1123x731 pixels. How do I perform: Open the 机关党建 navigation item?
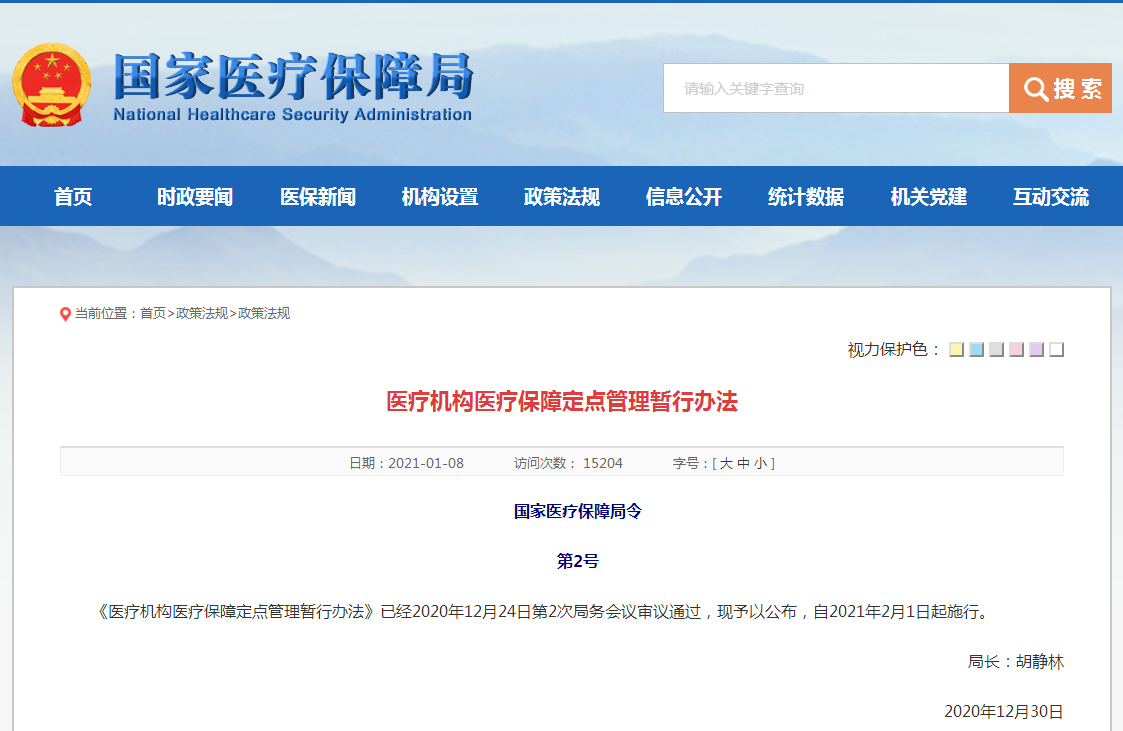(x=929, y=197)
